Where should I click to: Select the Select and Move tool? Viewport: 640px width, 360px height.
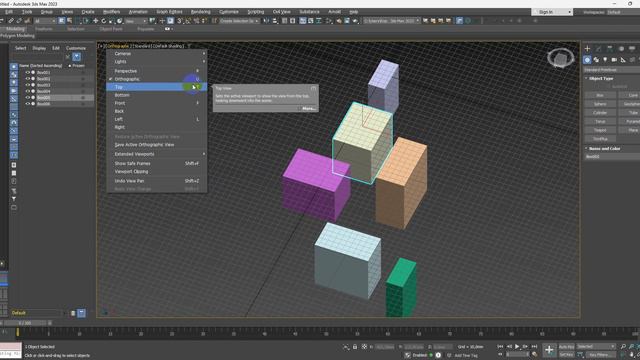[96, 21]
